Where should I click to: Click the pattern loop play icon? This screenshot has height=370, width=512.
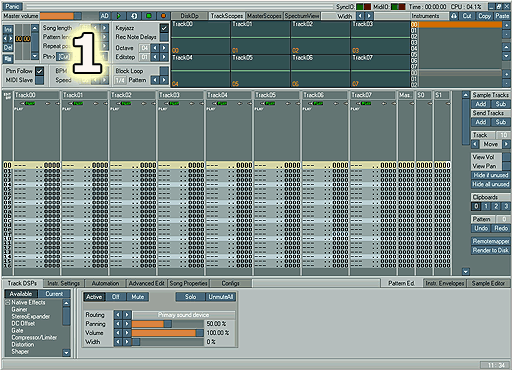(x=134, y=16)
